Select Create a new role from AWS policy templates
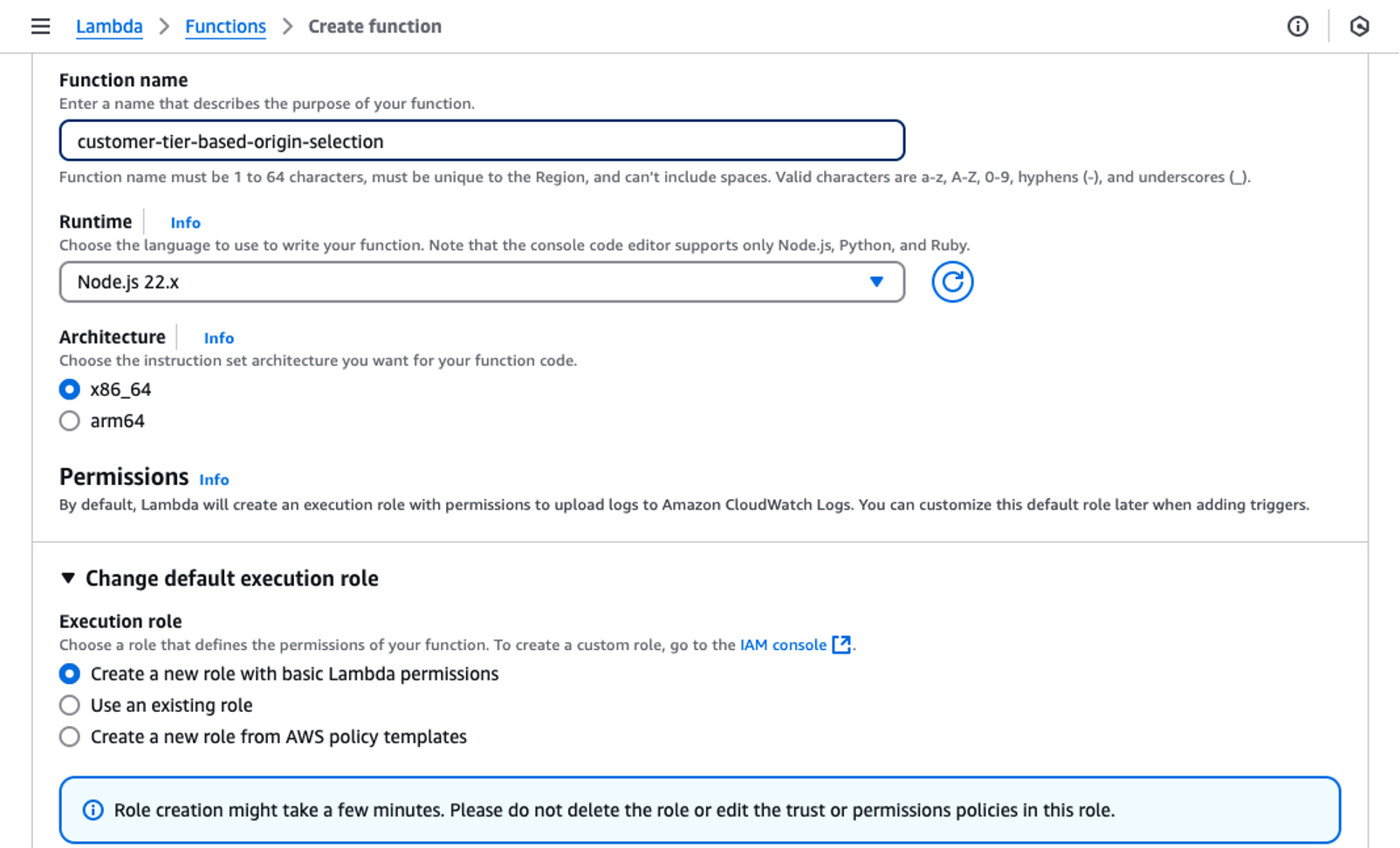1400x848 pixels. pyautogui.click(x=69, y=736)
